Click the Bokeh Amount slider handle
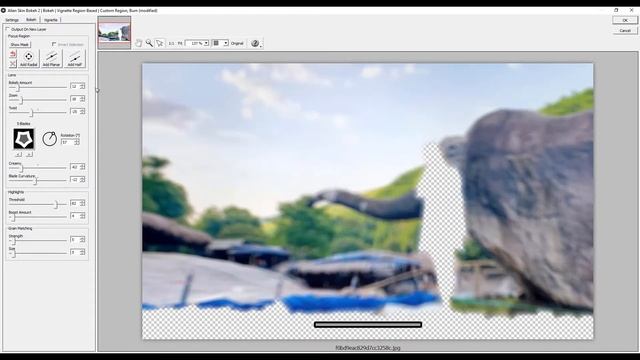Image resolution: width=640 pixels, height=360 pixels. click(x=17, y=87)
